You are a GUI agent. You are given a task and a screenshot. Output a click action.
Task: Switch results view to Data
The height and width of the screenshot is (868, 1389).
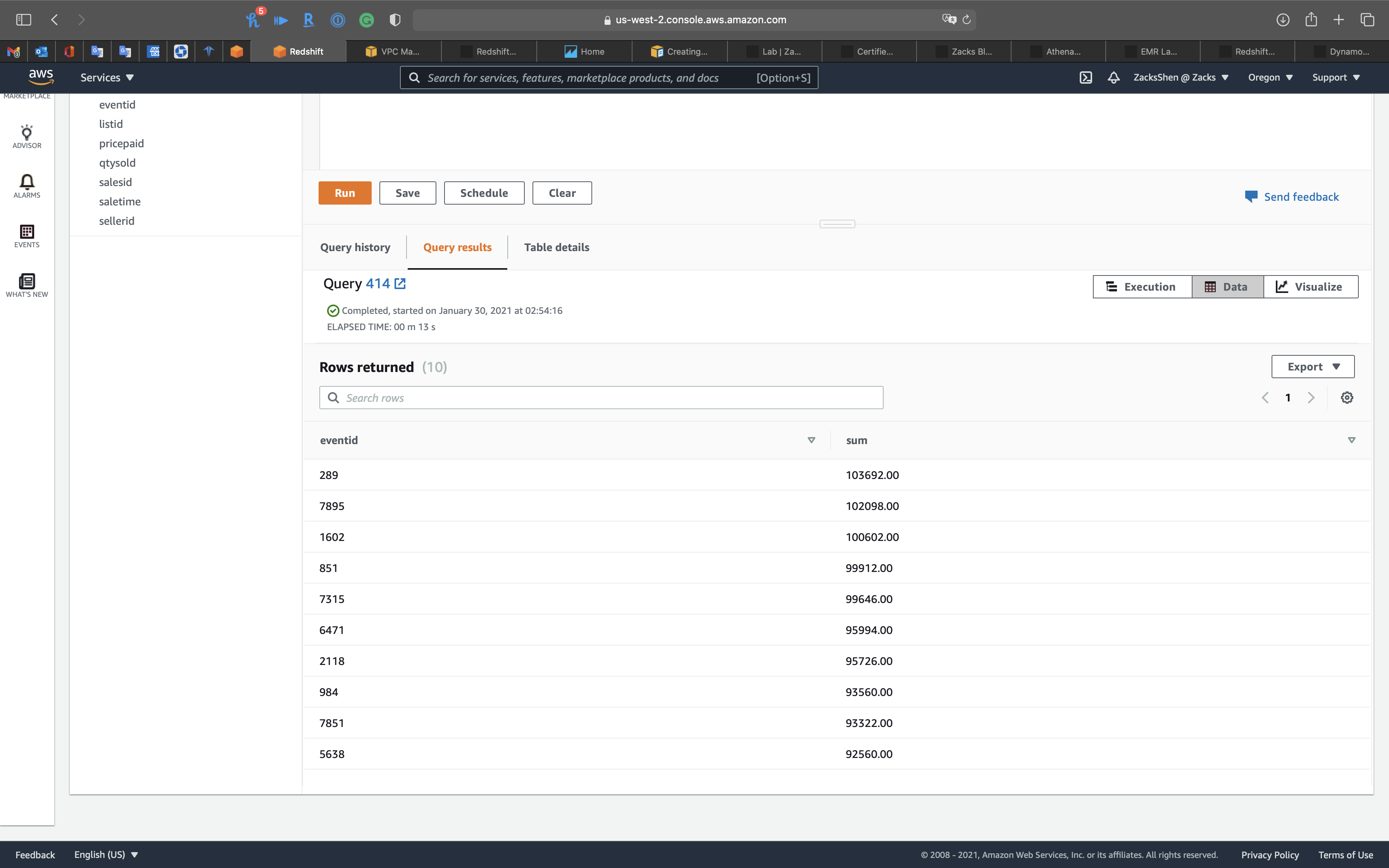[1227, 286]
